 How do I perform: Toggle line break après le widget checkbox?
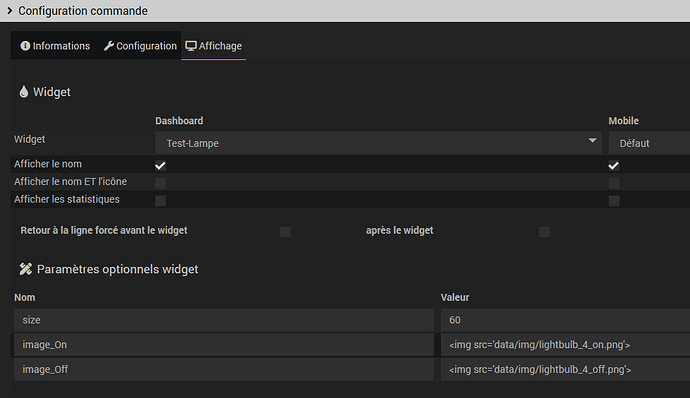[544, 232]
